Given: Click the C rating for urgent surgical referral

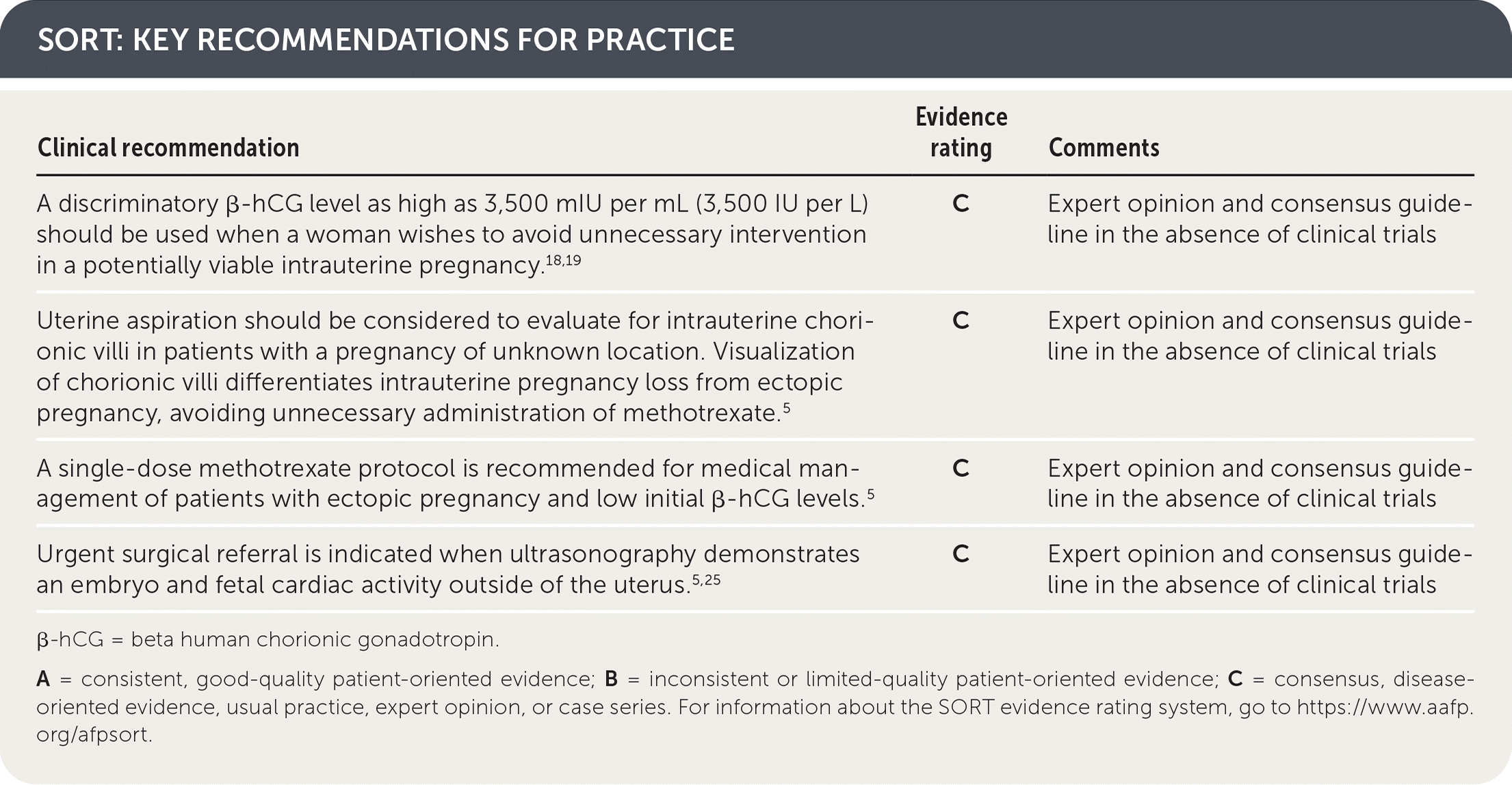Looking at the screenshot, I should pyautogui.click(x=961, y=554).
